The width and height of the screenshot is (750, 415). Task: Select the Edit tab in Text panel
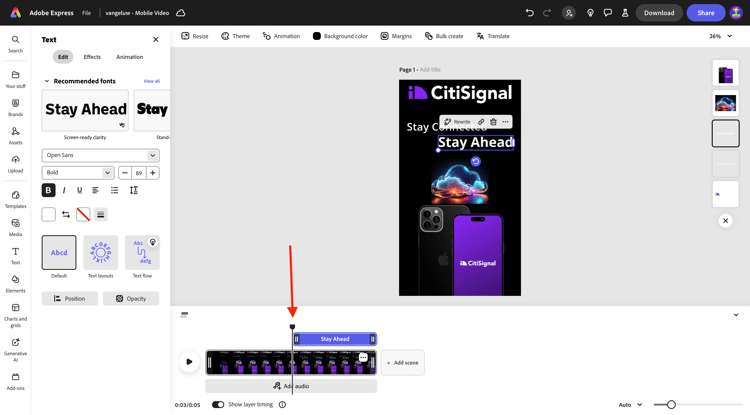[x=63, y=57]
